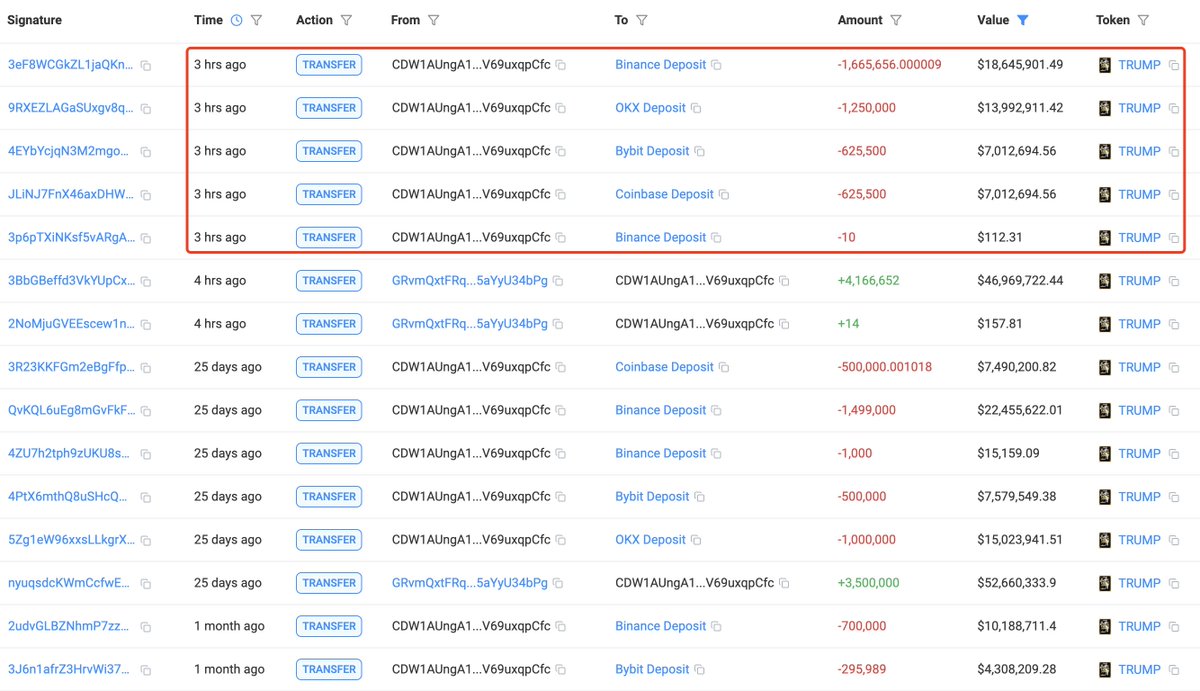The image size is (1200, 691).
Task: Copy Bybit Deposit address in $7,012,694.56 row
Action: 700,152
